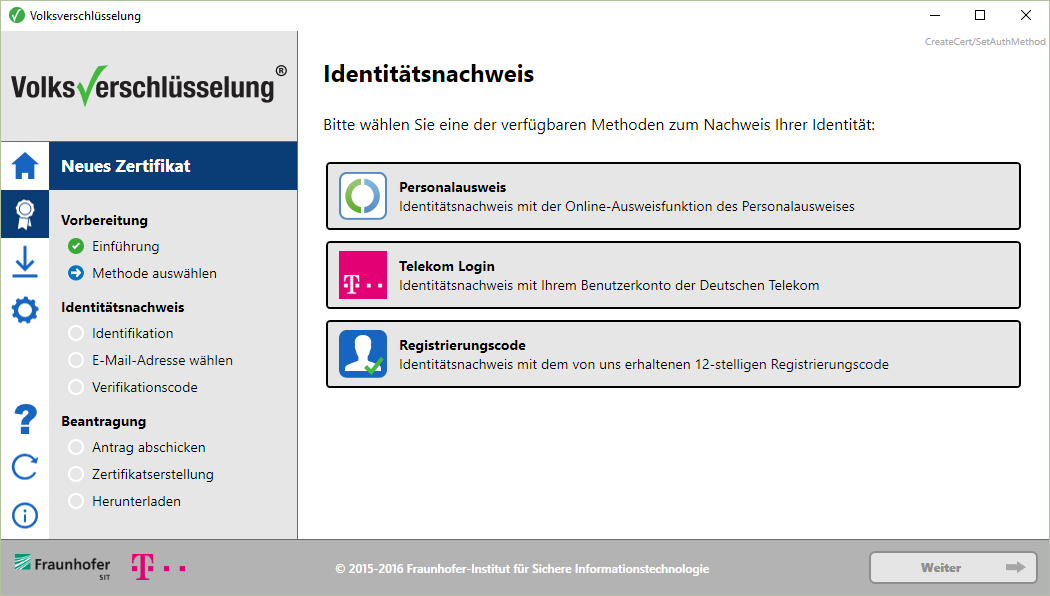This screenshot has height=596, width=1050.
Task: Select the Identifikation step
Action: [x=132, y=333]
